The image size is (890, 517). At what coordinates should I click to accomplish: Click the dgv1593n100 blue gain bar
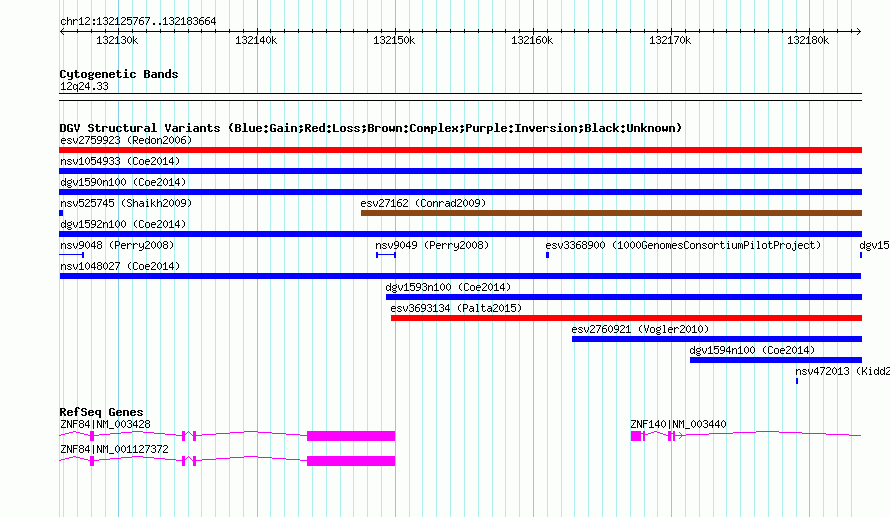click(624, 297)
